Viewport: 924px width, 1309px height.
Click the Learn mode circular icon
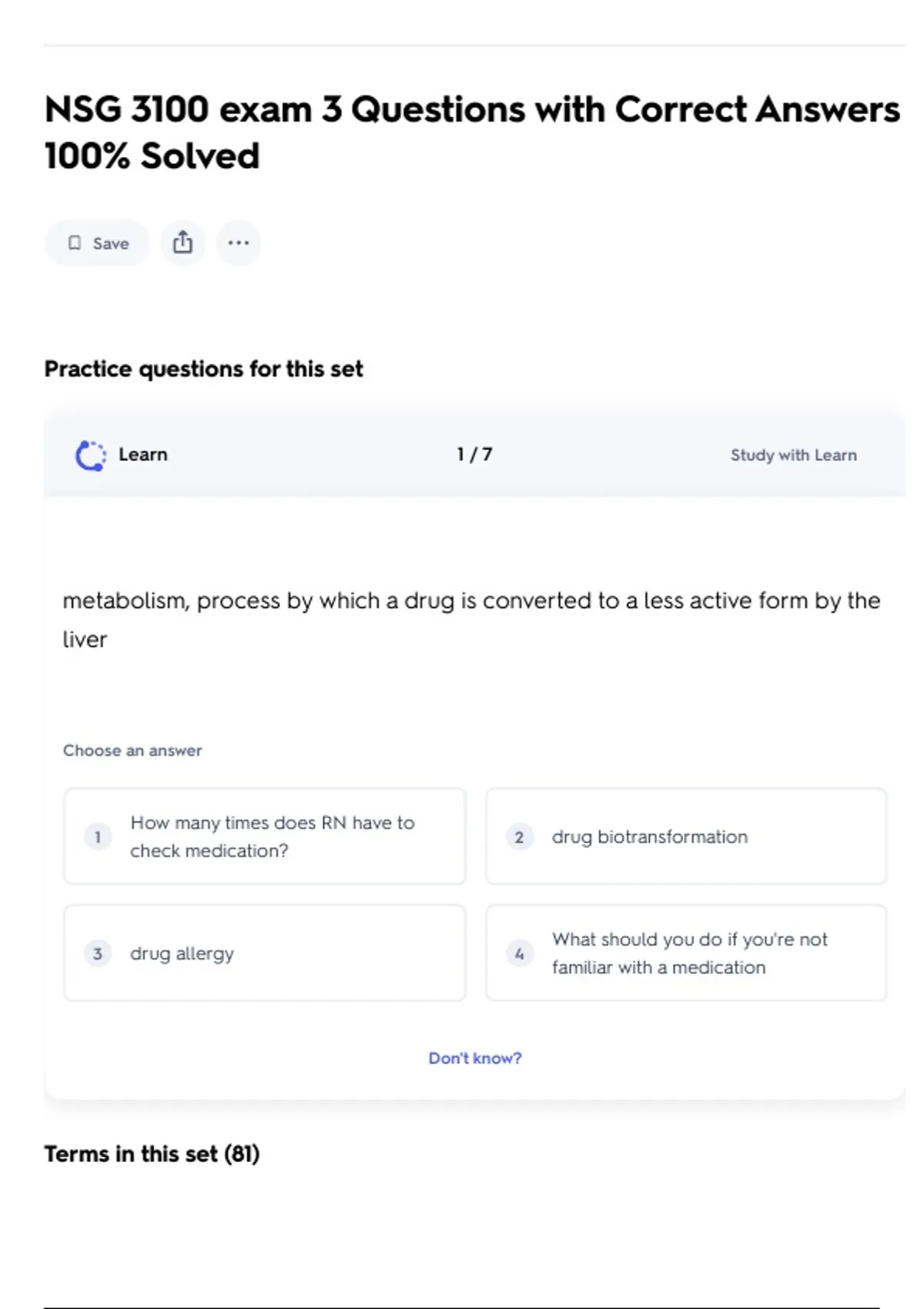point(91,455)
